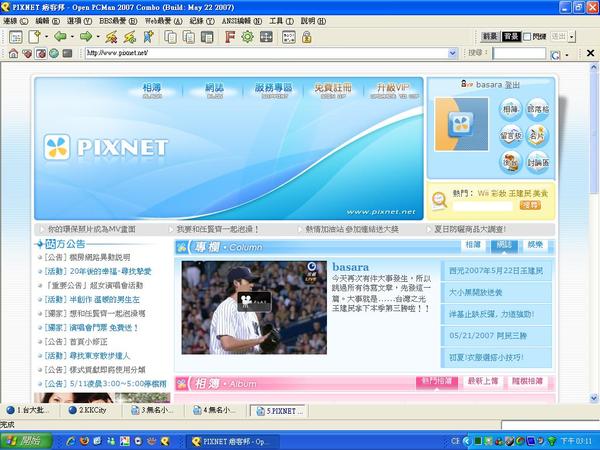Click the search engine icon beside search box
Viewport: 600px width, 450px height.
pos(555,55)
